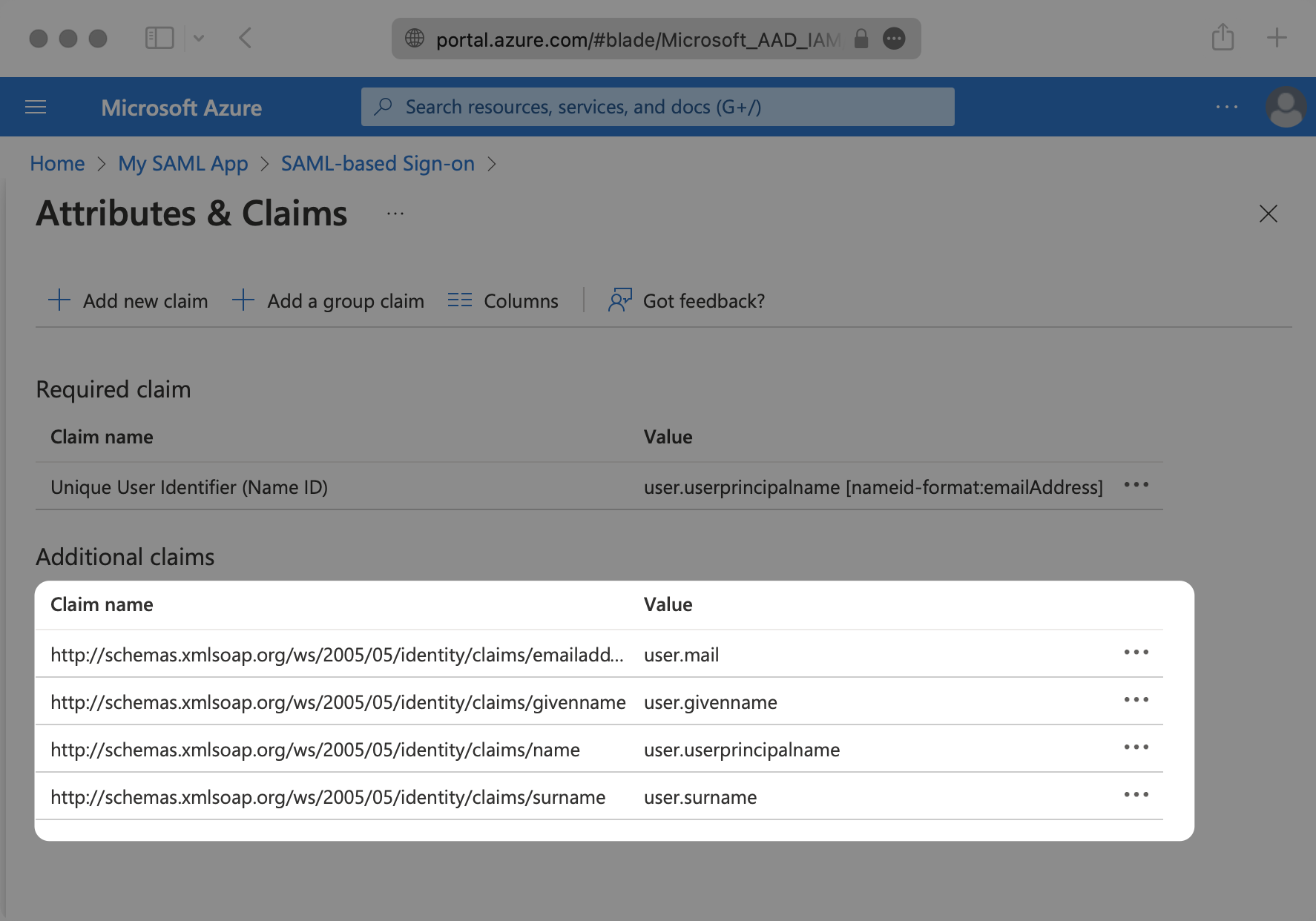The height and width of the screenshot is (921, 1316).
Task: Open ellipsis menu for user.surname claim
Action: [1136, 795]
